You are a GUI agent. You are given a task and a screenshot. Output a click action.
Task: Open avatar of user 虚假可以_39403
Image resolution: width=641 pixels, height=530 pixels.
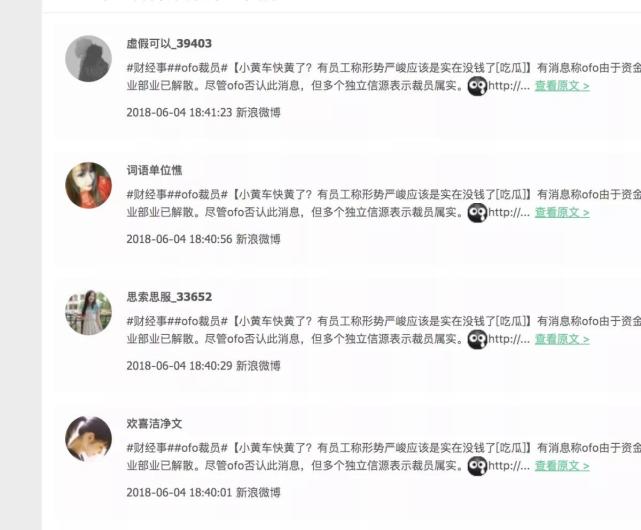pyautogui.click(x=88, y=58)
